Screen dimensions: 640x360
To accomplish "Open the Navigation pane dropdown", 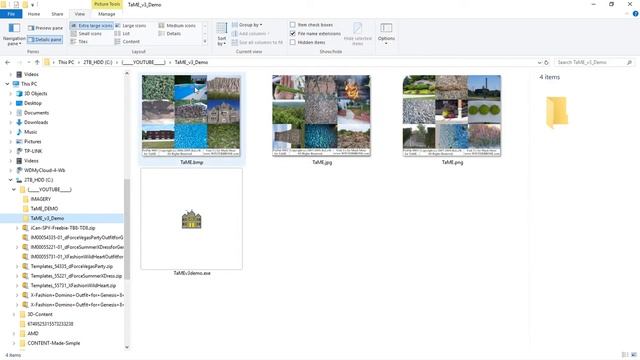I will [x=14, y=34].
